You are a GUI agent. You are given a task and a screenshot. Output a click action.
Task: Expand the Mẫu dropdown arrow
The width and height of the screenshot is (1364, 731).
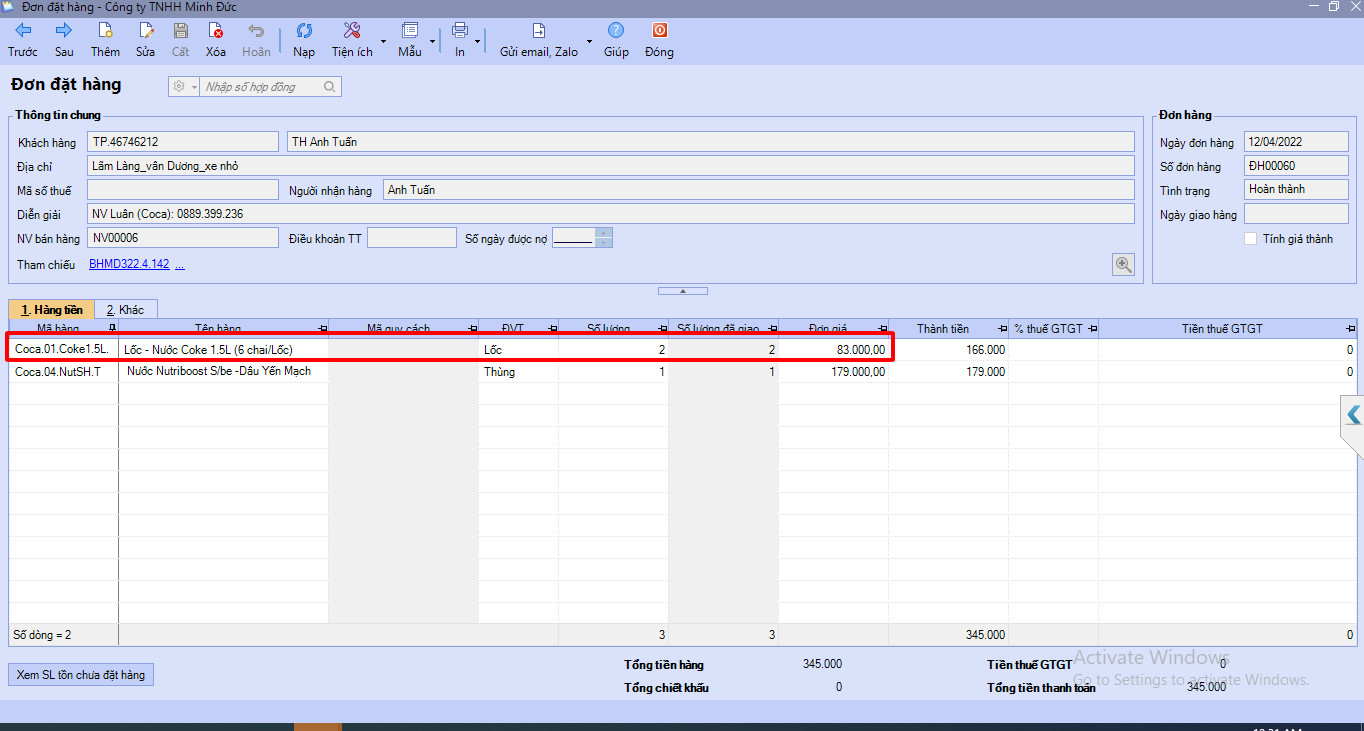(x=433, y=42)
